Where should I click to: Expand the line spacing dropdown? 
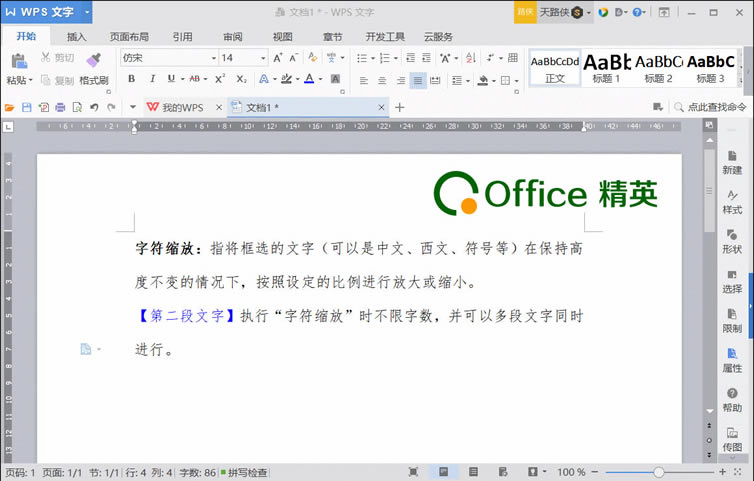click(468, 81)
